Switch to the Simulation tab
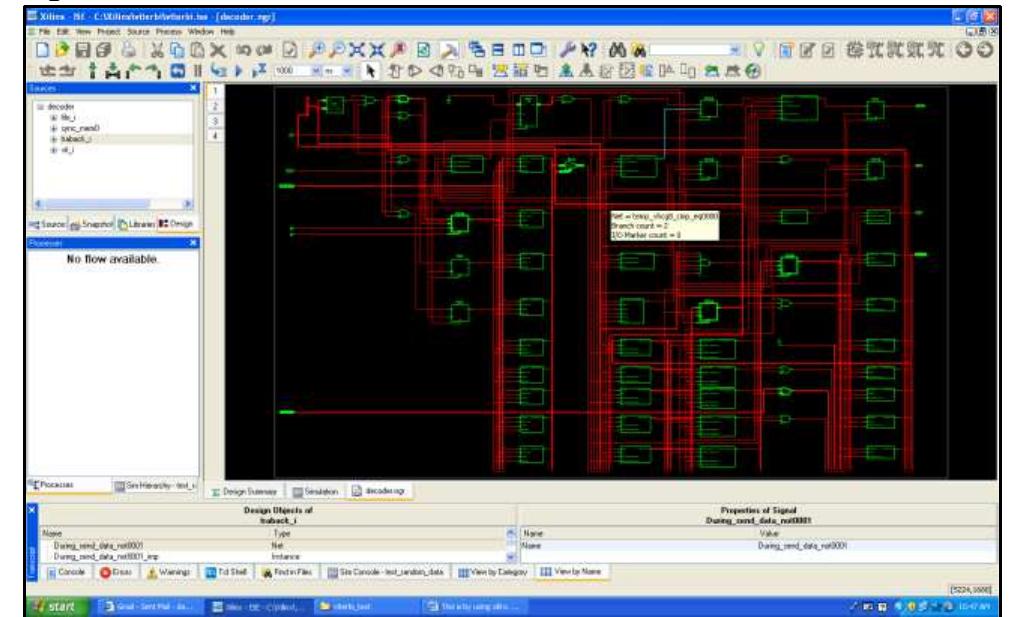Image resolution: width=1013 pixels, height=617 pixels. 315,492
